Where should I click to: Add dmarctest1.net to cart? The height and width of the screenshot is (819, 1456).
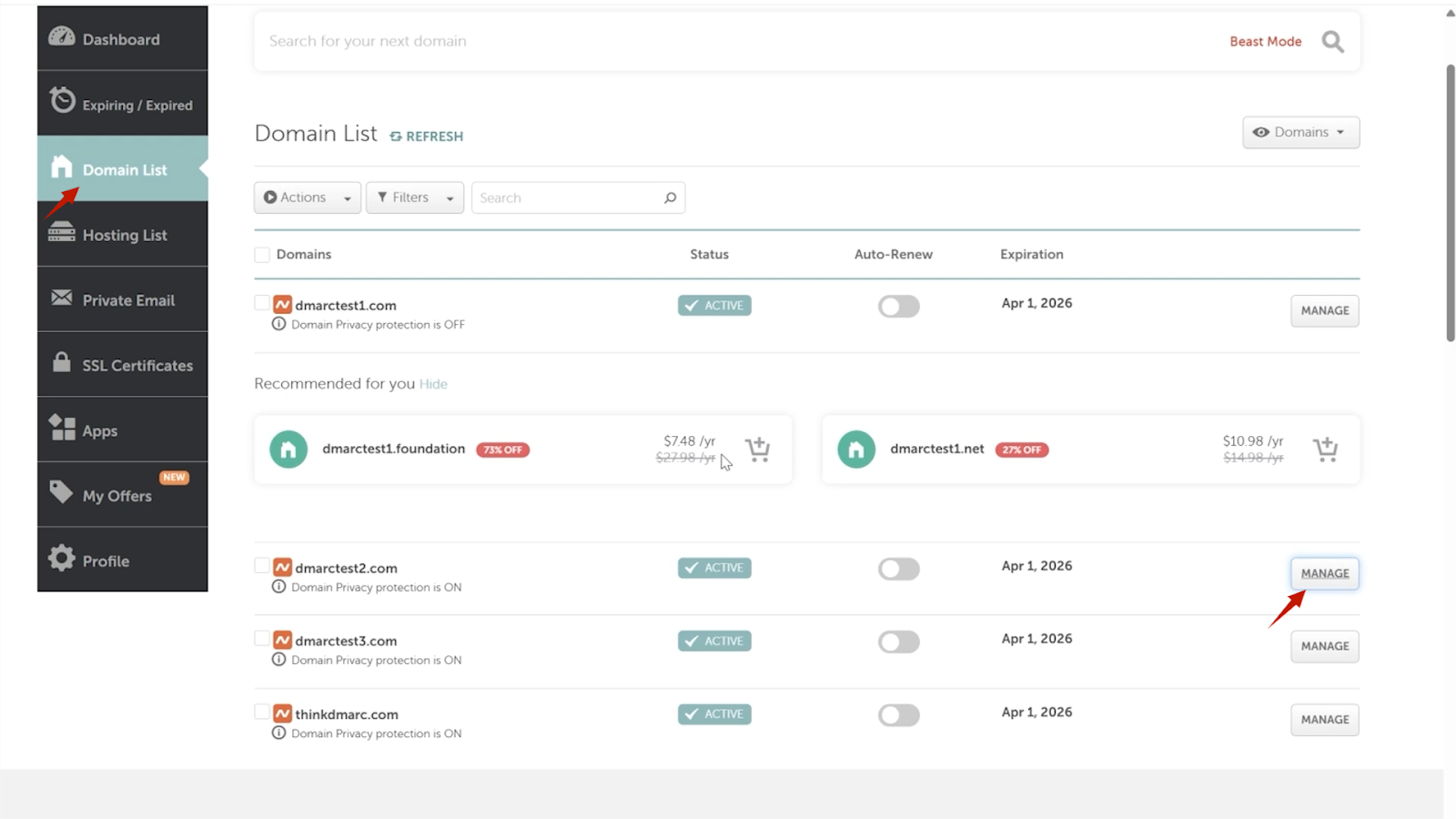pyautogui.click(x=1325, y=449)
